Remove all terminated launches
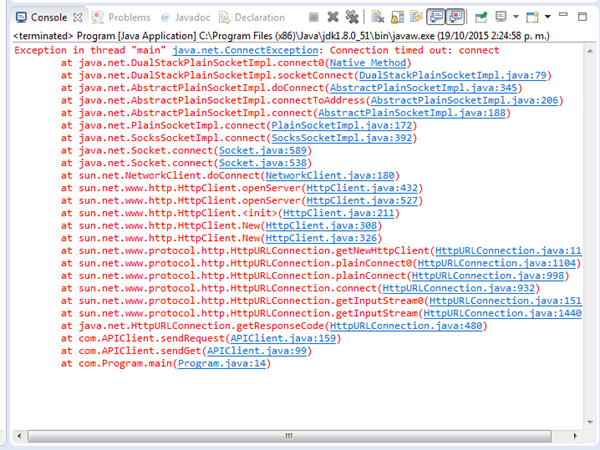This screenshot has height=450, width=600. pyautogui.click(x=351, y=17)
